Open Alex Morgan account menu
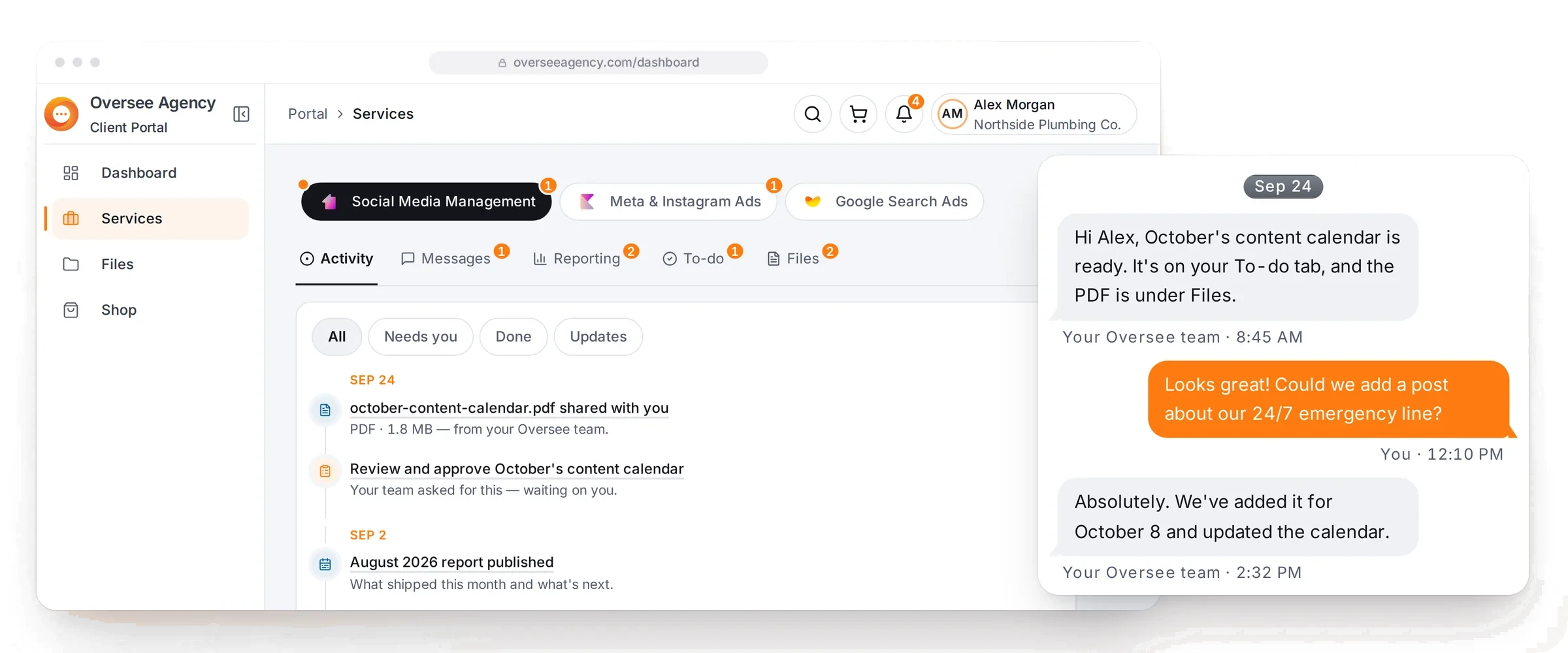This screenshot has width=1568, height=653. coord(1034,114)
